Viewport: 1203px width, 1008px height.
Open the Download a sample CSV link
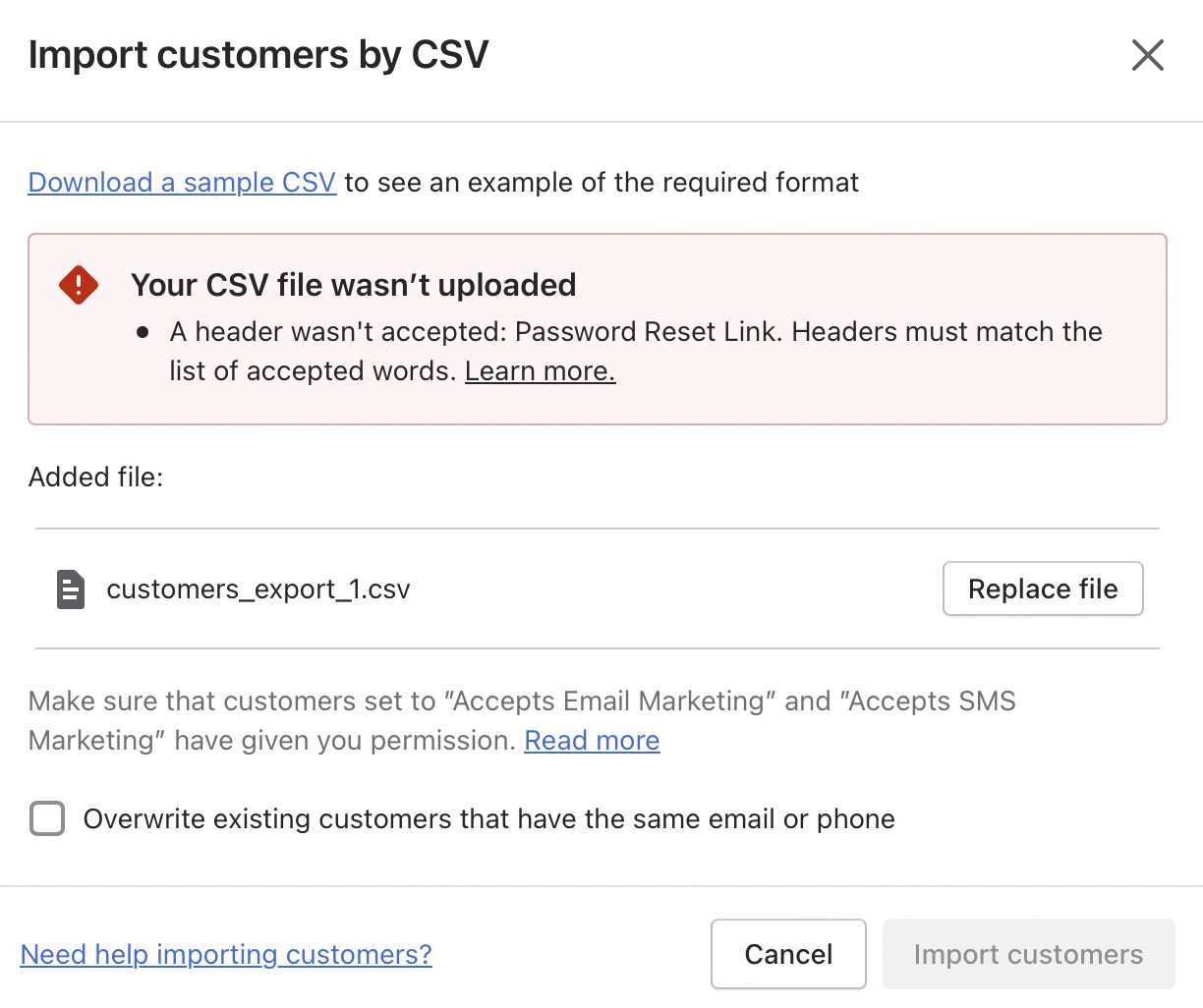182,183
